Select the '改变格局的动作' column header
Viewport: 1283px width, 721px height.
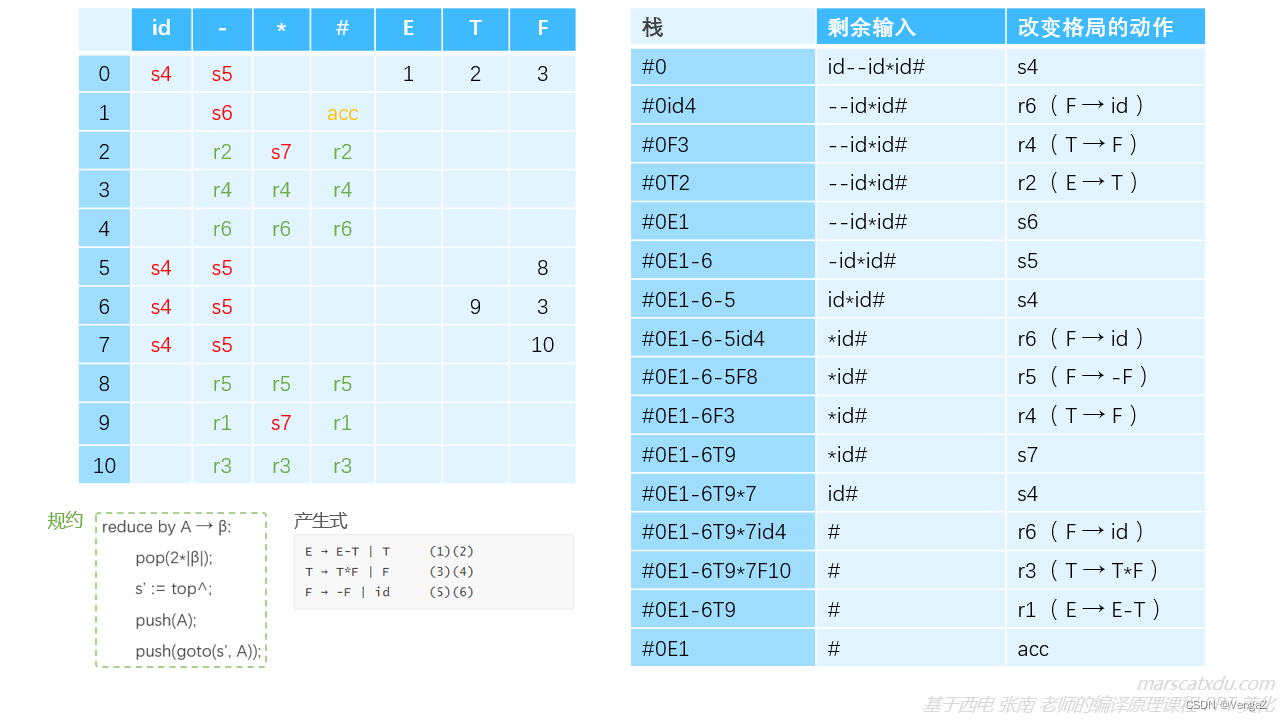(1106, 27)
